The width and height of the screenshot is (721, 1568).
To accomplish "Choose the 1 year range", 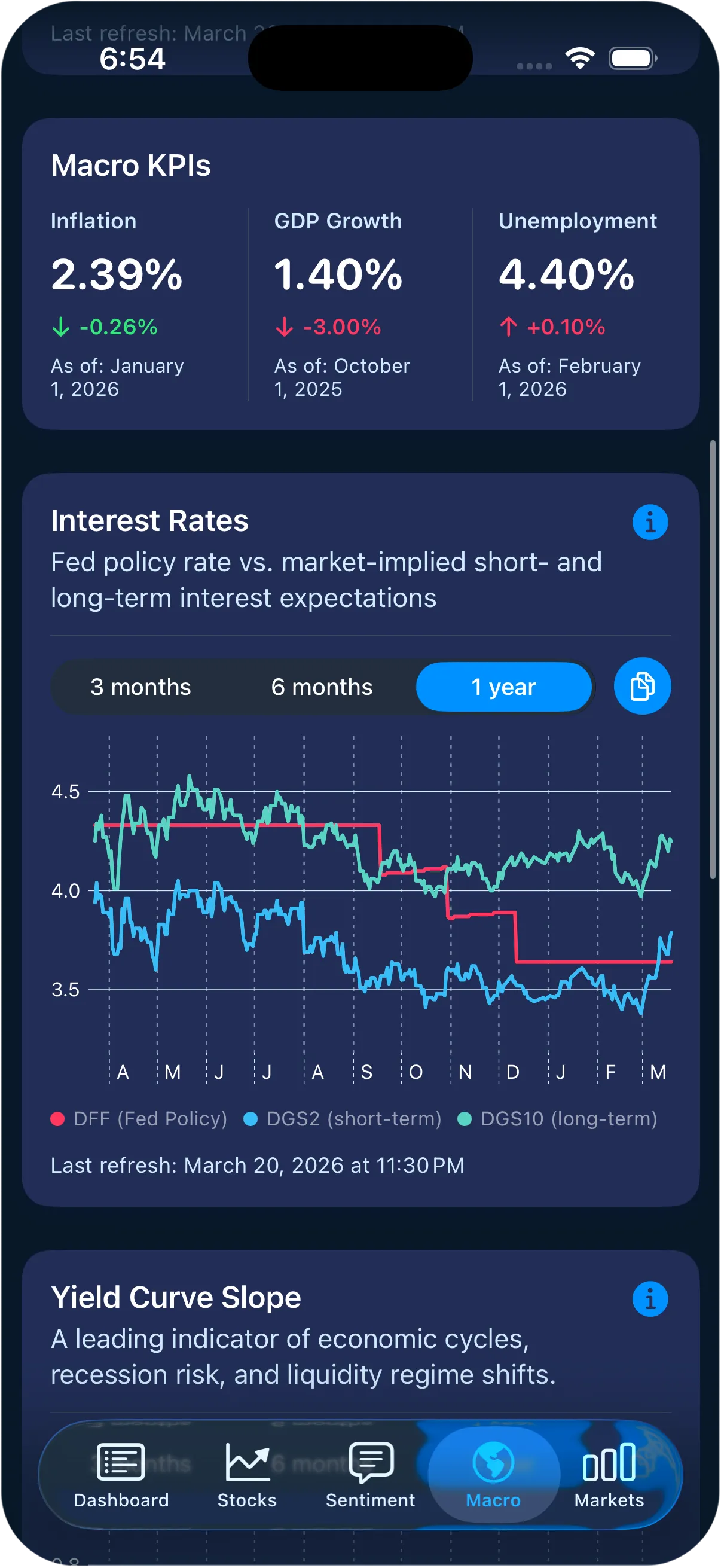I will pyautogui.click(x=504, y=687).
